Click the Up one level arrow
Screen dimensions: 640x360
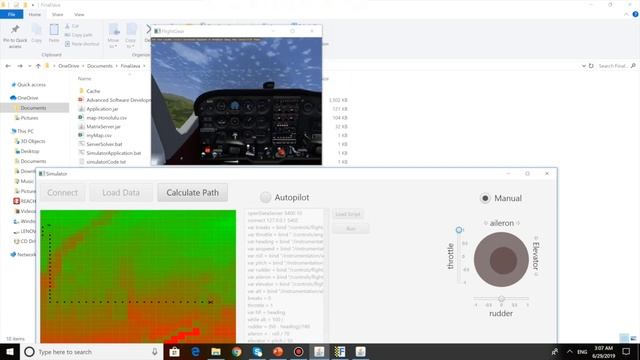[38, 66]
